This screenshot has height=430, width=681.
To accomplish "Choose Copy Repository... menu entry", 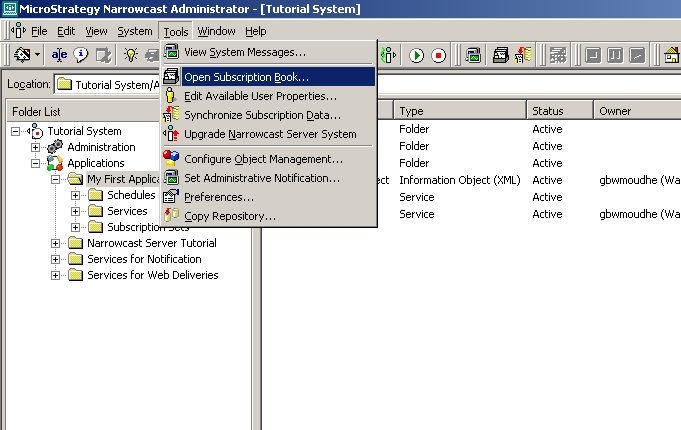I will pyautogui.click(x=230, y=216).
